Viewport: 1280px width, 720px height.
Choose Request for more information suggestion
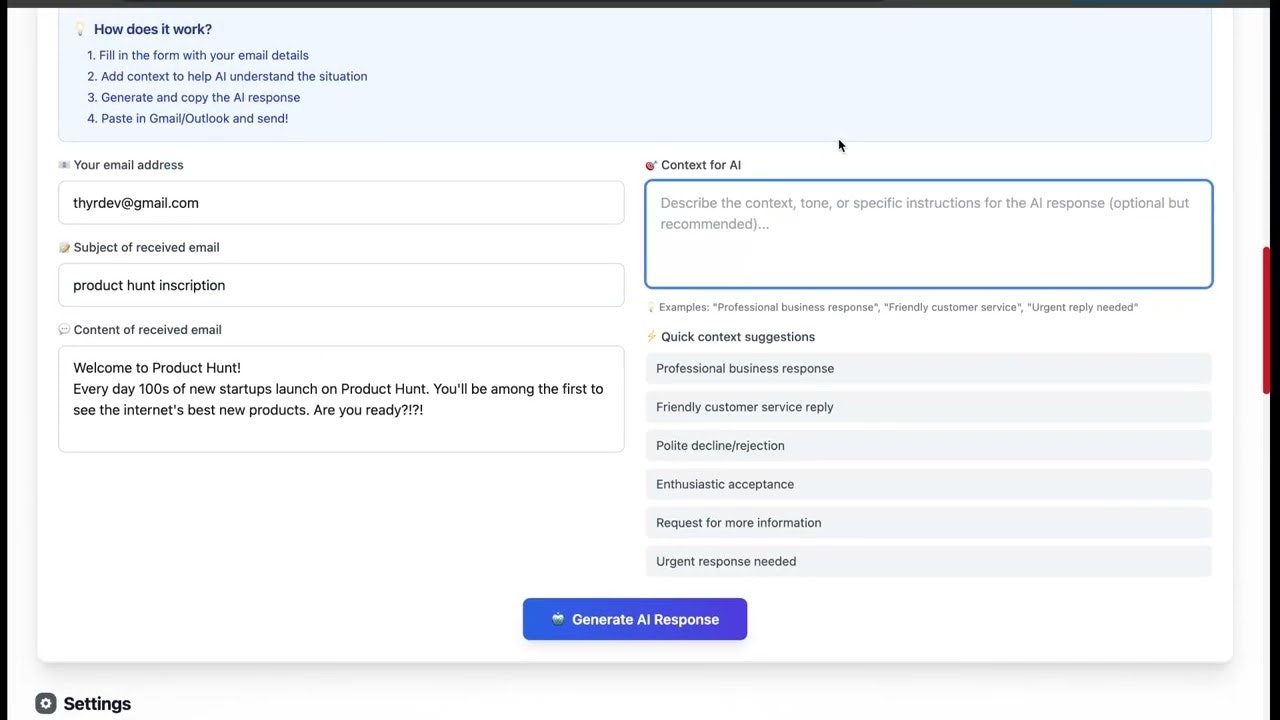tap(928, 522)
